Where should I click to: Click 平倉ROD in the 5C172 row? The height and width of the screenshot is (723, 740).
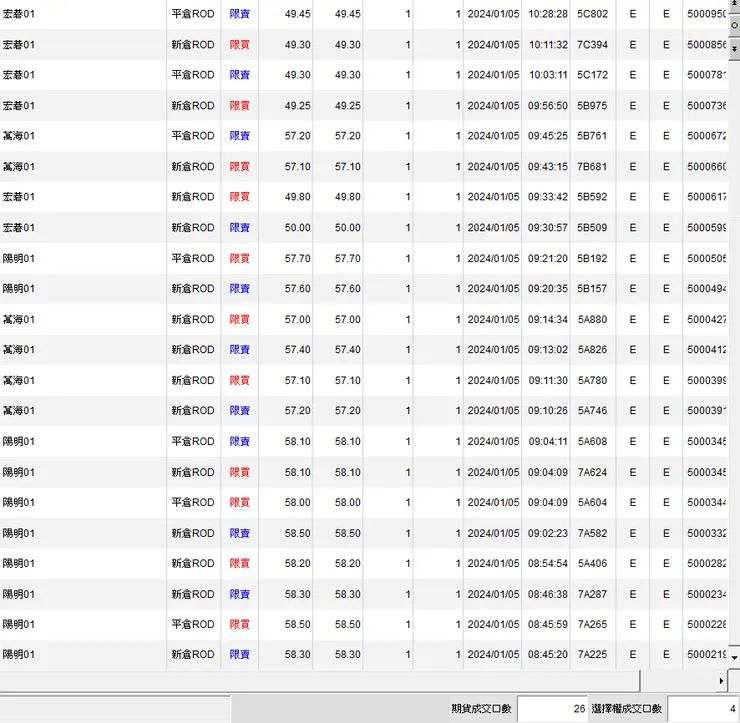click(193, 75)
